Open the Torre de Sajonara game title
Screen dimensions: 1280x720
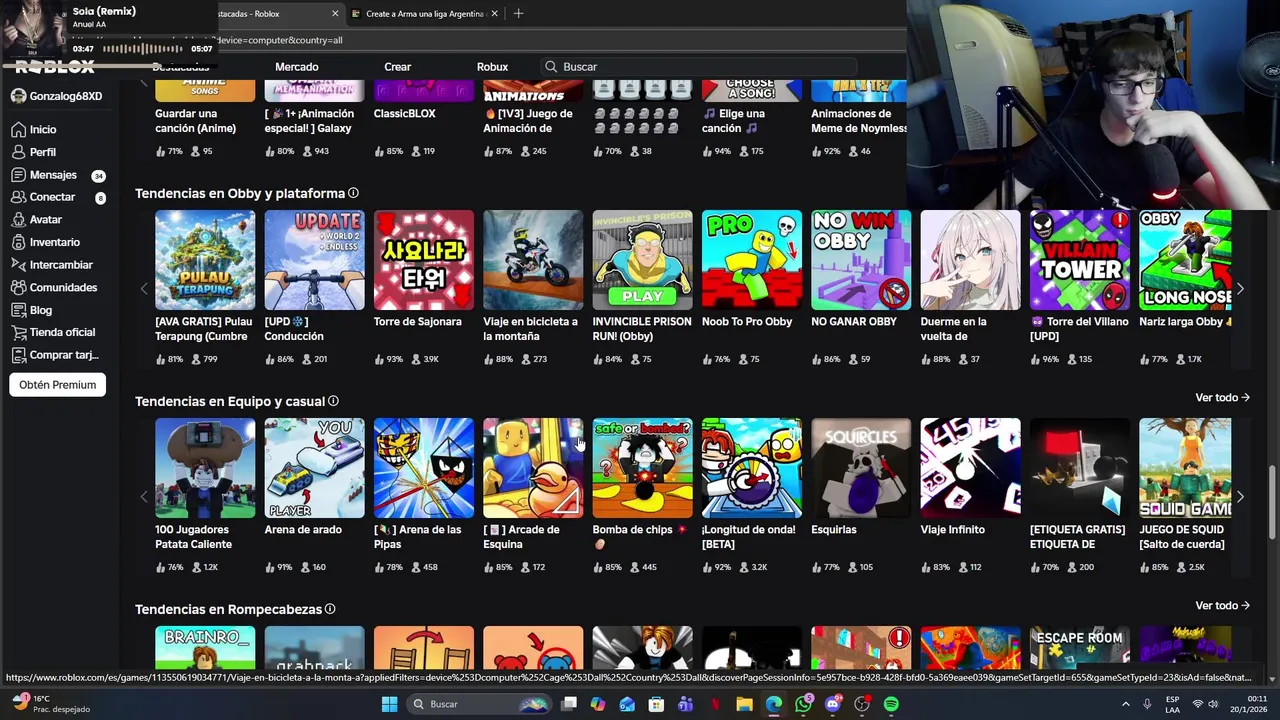(417, 322)
